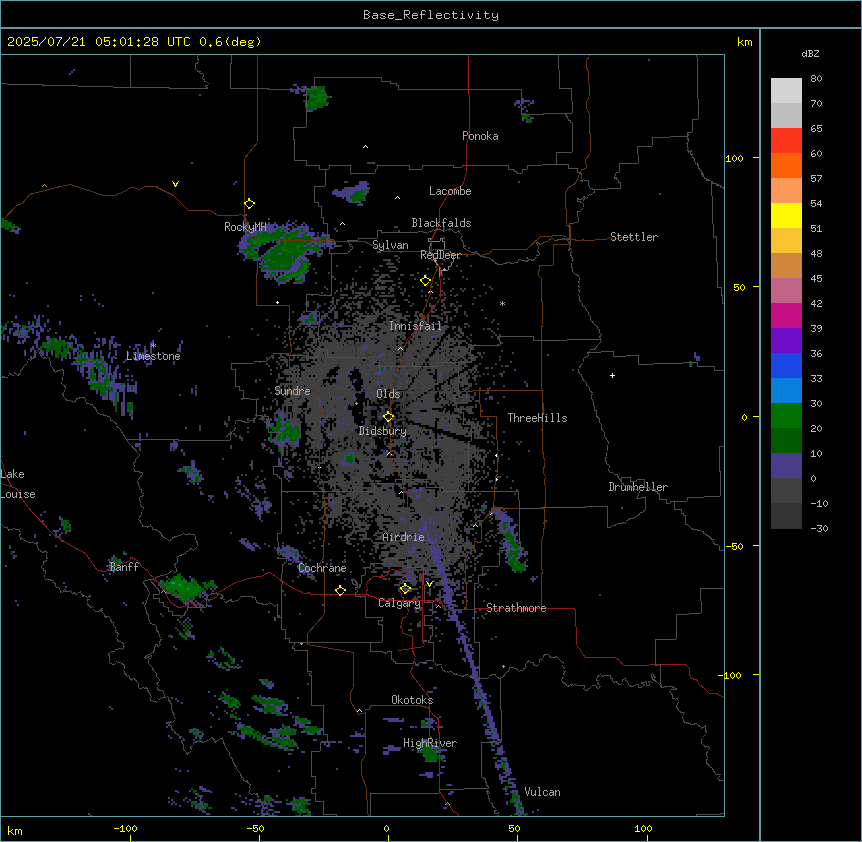Click the Innisfail label
The image size is (862, 842).
coord(415,326)
